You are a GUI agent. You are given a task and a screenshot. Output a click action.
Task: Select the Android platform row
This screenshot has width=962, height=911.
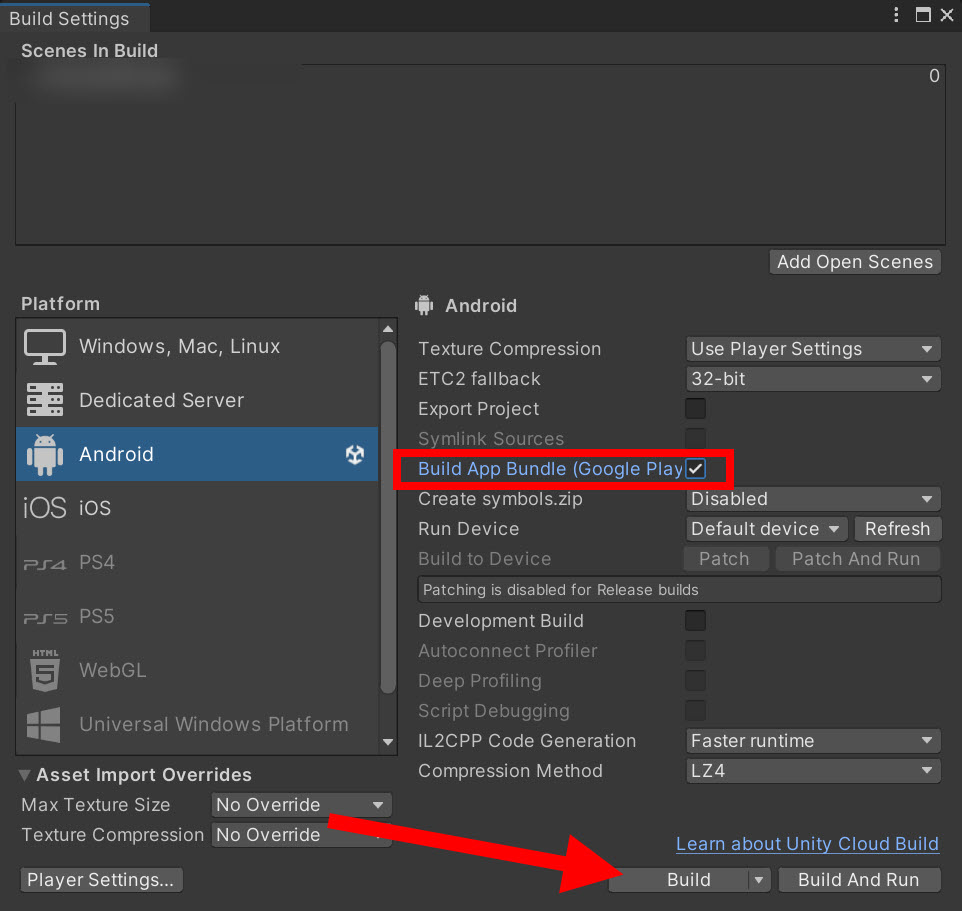pos(198,455)
